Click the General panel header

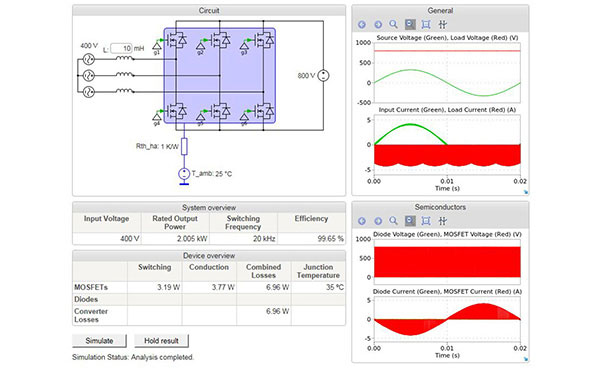tap(440, 10)
